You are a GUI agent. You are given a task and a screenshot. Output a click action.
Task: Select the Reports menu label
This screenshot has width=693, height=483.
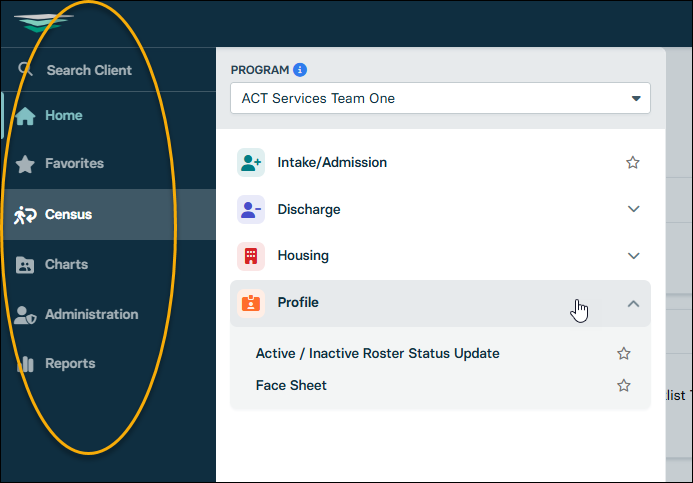pos(70,364)
